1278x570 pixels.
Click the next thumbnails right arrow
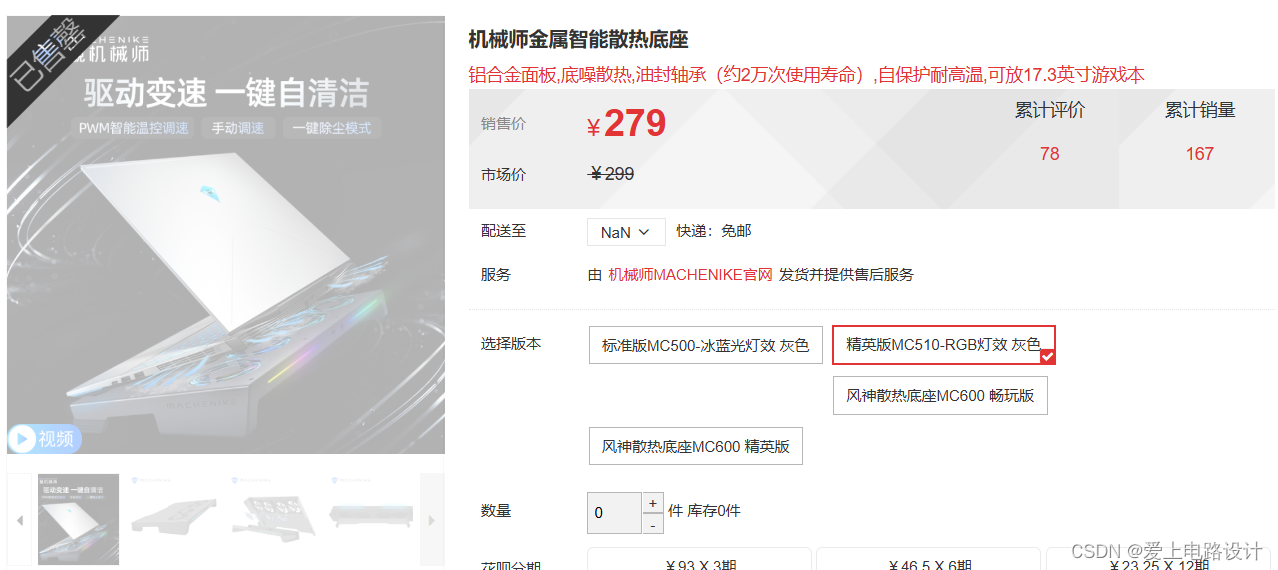coord(431,520)
